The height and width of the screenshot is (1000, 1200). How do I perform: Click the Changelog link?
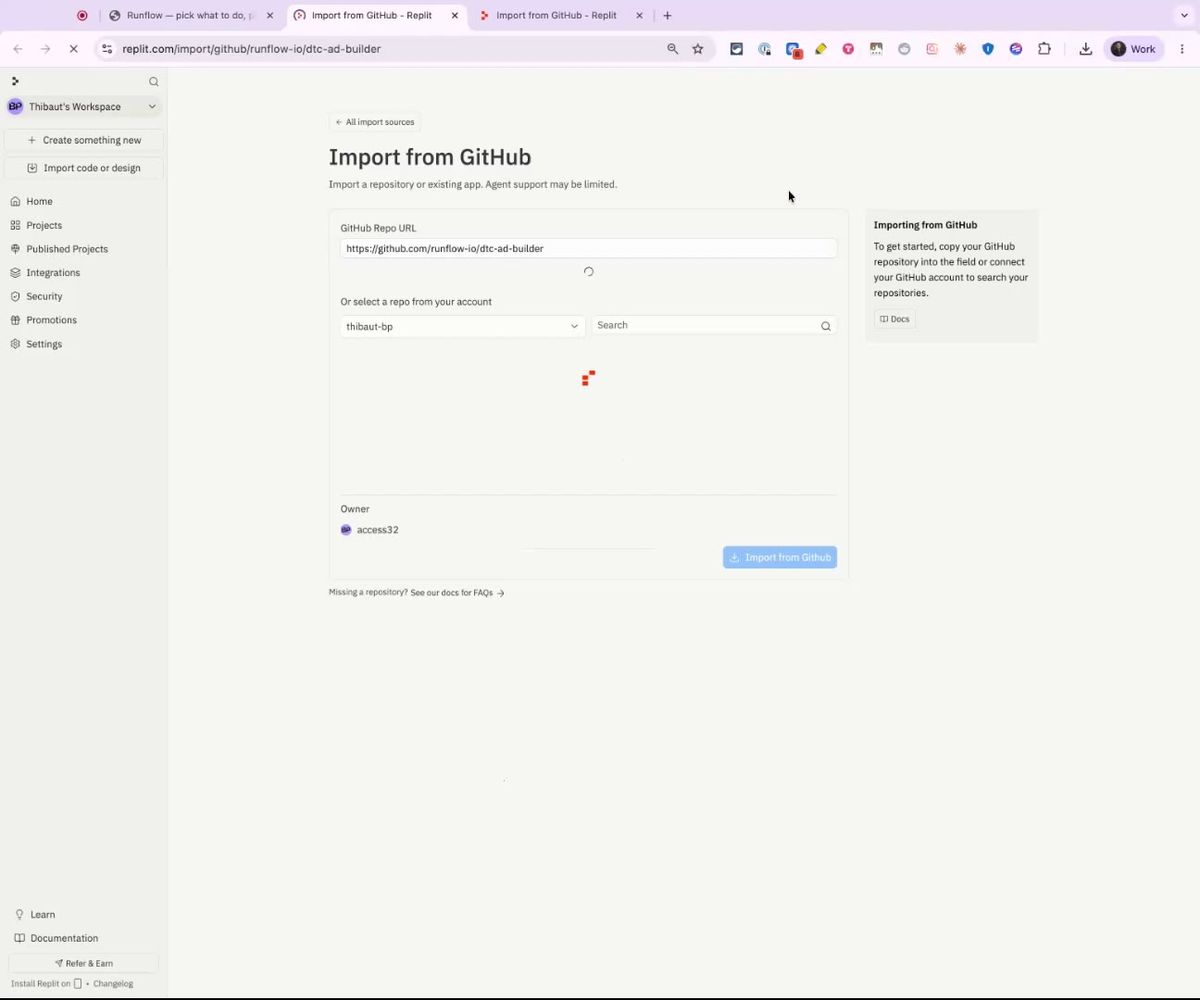coord(113,984)
